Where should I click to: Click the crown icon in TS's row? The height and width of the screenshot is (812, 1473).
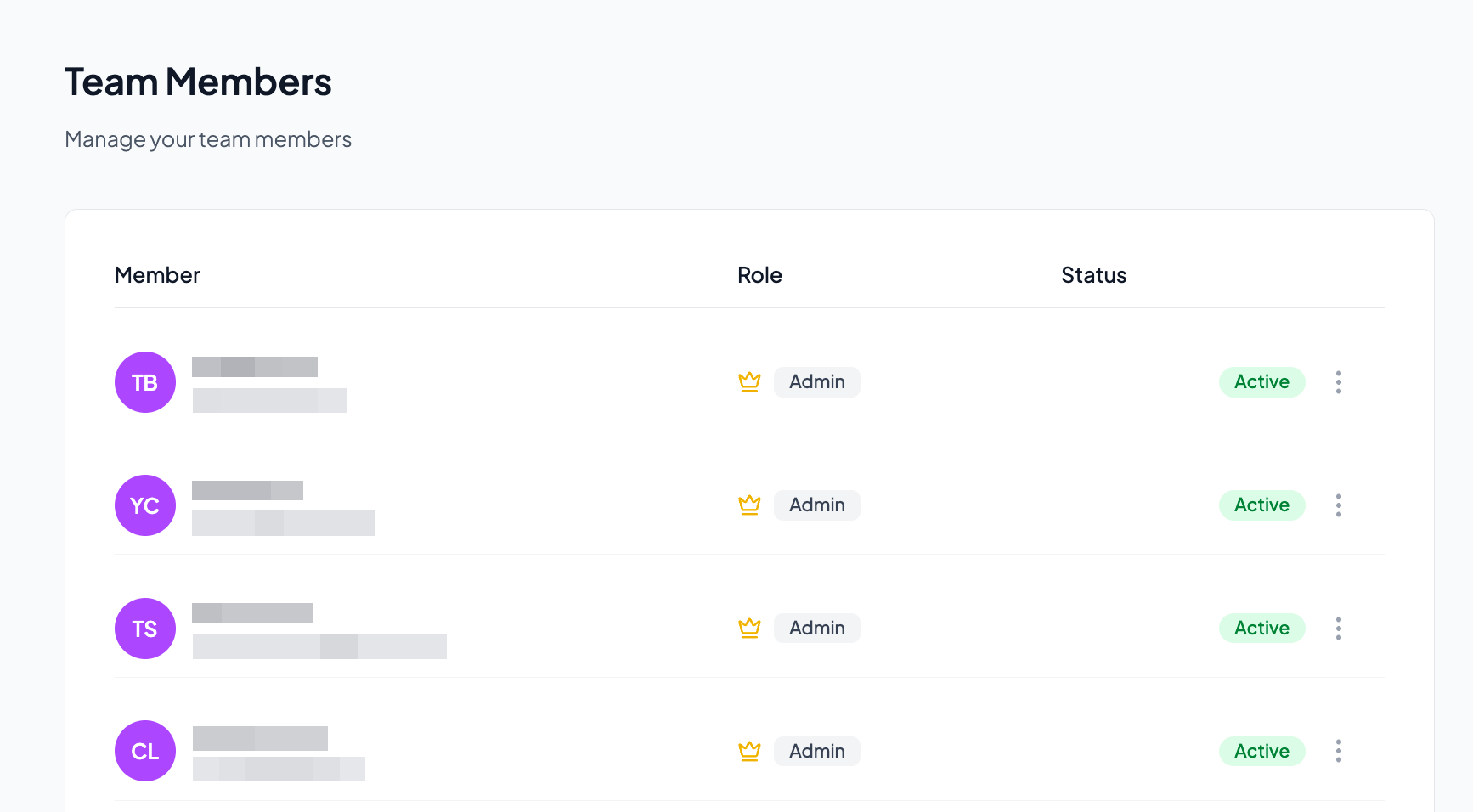pos(749,629)
